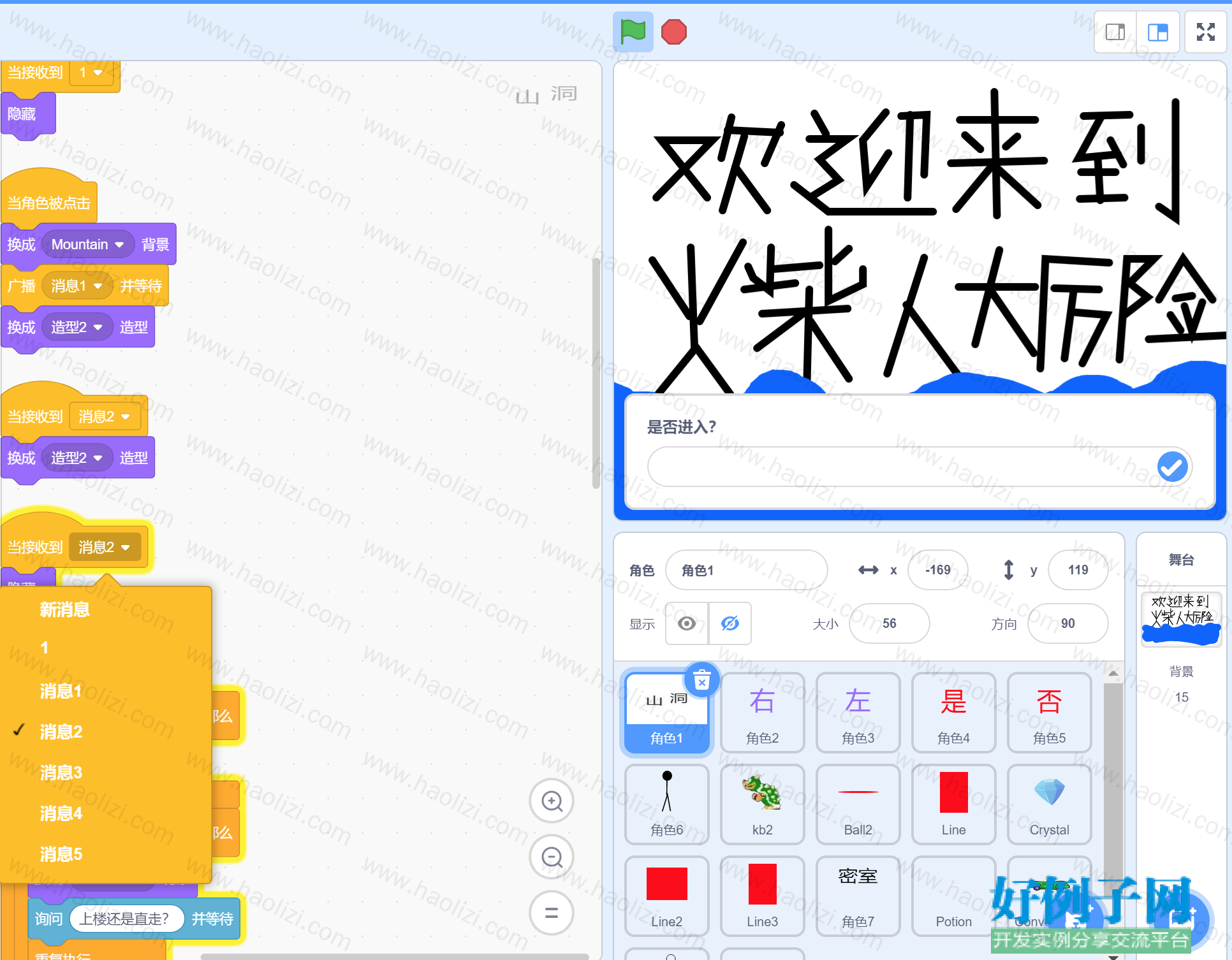The width and height of the screenshot is (1232, 960).
Task: Choose checked 消息2 from dropdown list
Action: [106, 732]
